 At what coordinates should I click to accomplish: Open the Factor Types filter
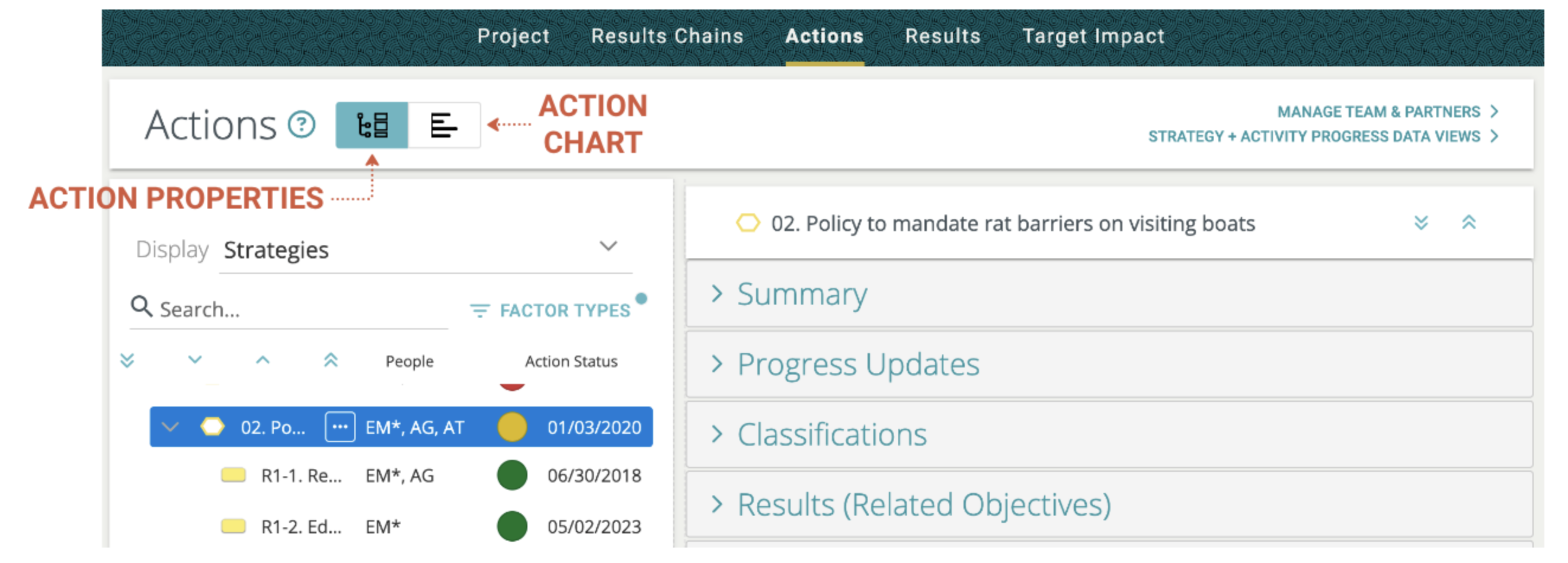click(551, 311)
